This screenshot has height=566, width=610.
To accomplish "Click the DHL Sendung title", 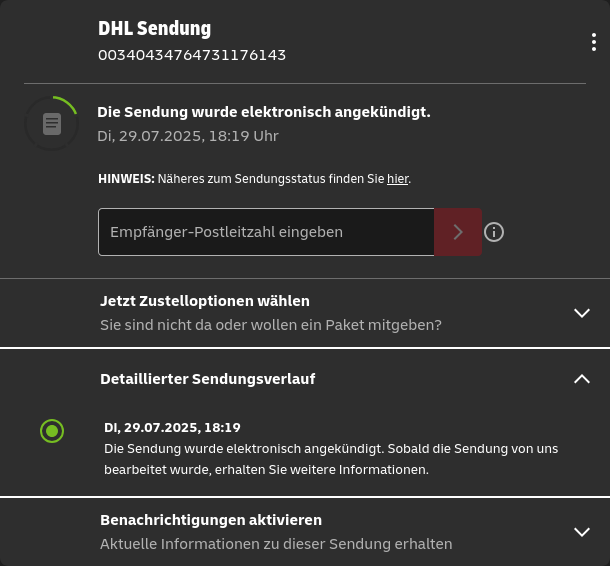I will click(x=154, y=28).
